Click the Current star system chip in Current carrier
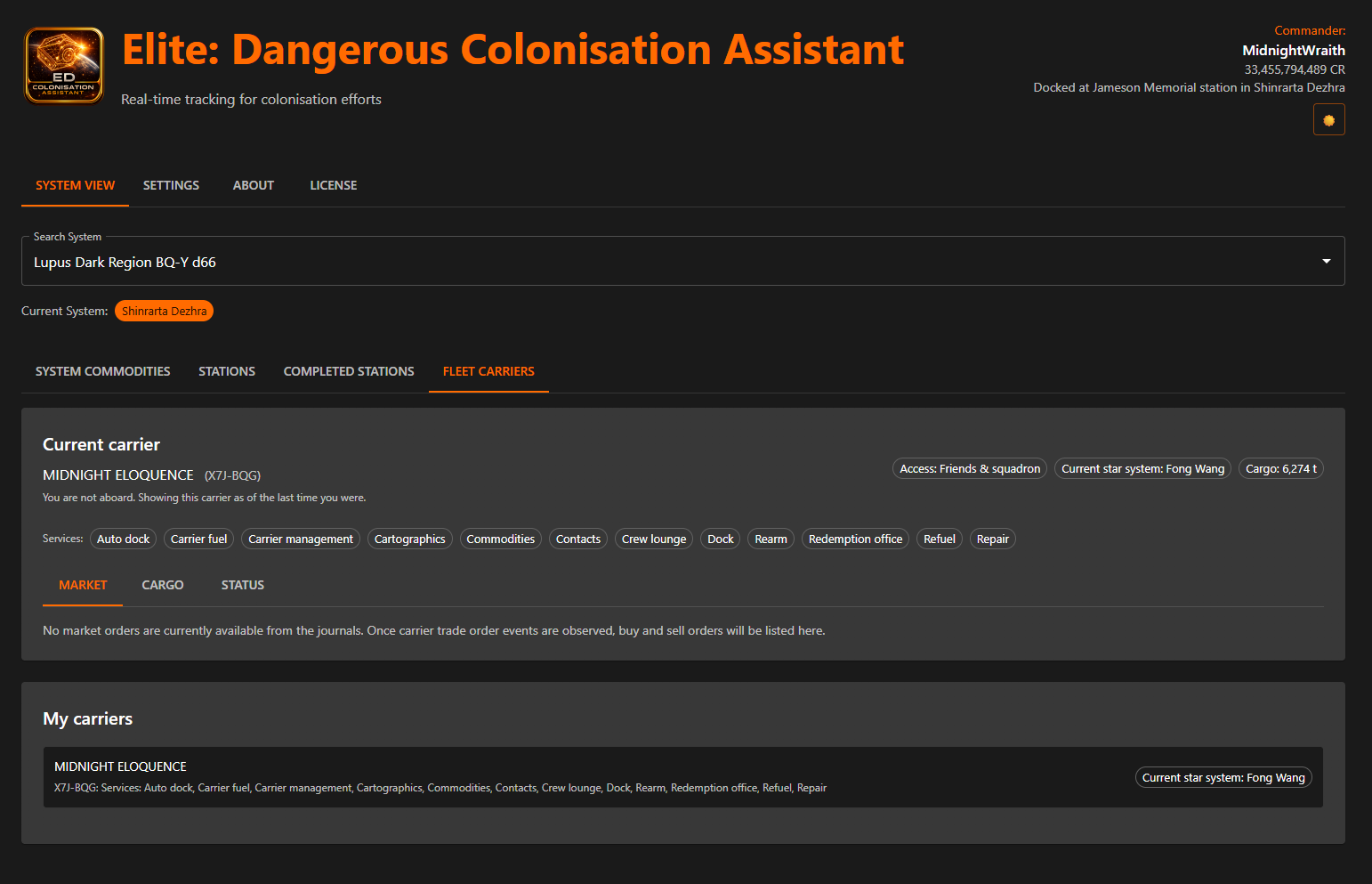The width and height of the screenshot is (1372, 884). tap(1142, 468)
